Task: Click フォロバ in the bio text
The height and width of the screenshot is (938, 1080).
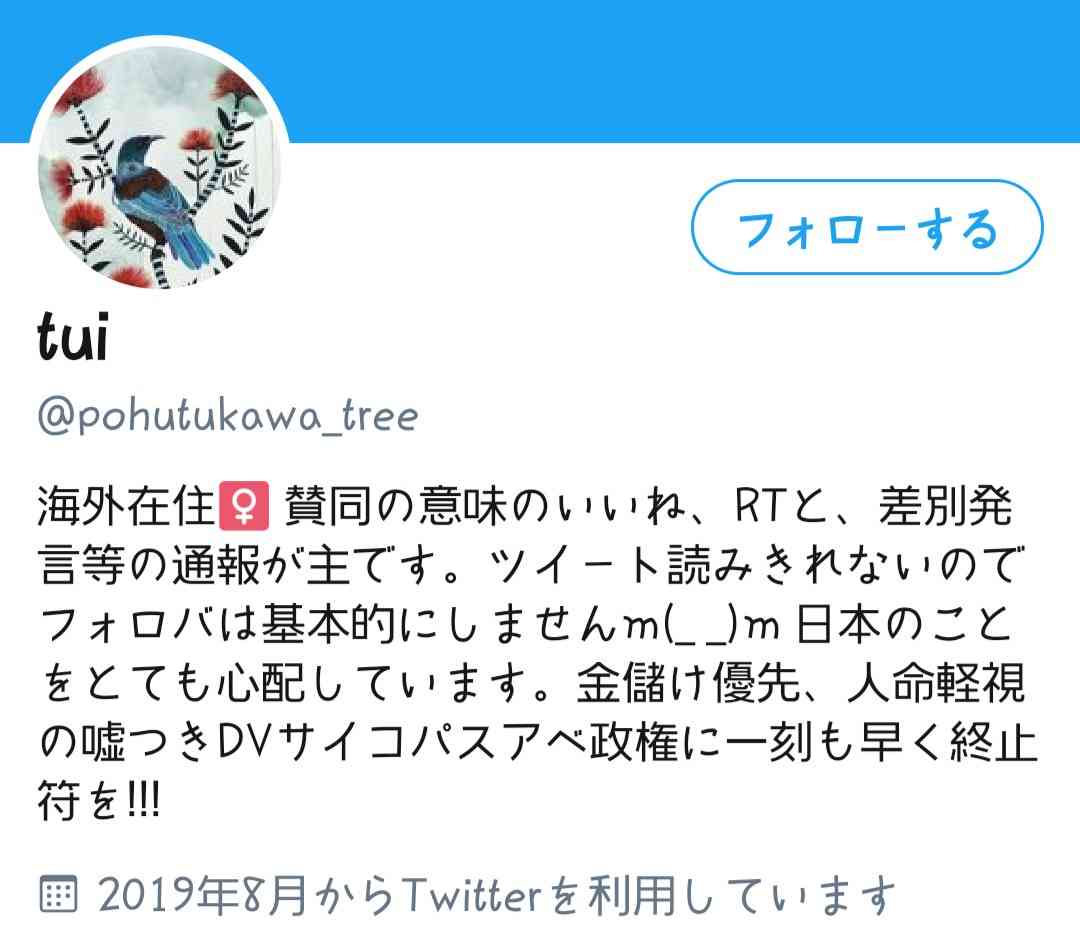Action: click(125, 625)
